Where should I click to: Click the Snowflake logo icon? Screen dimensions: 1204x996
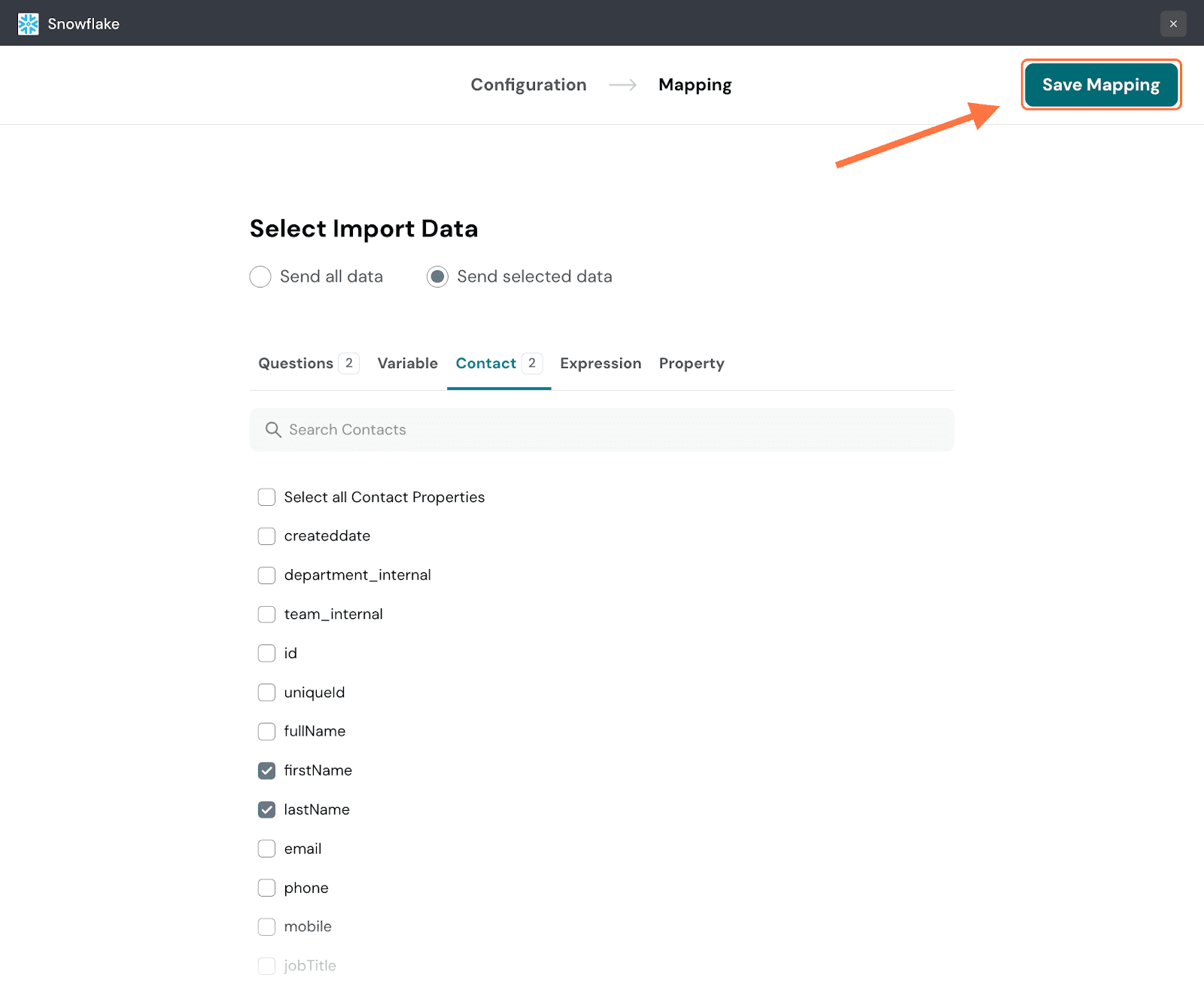28,24
